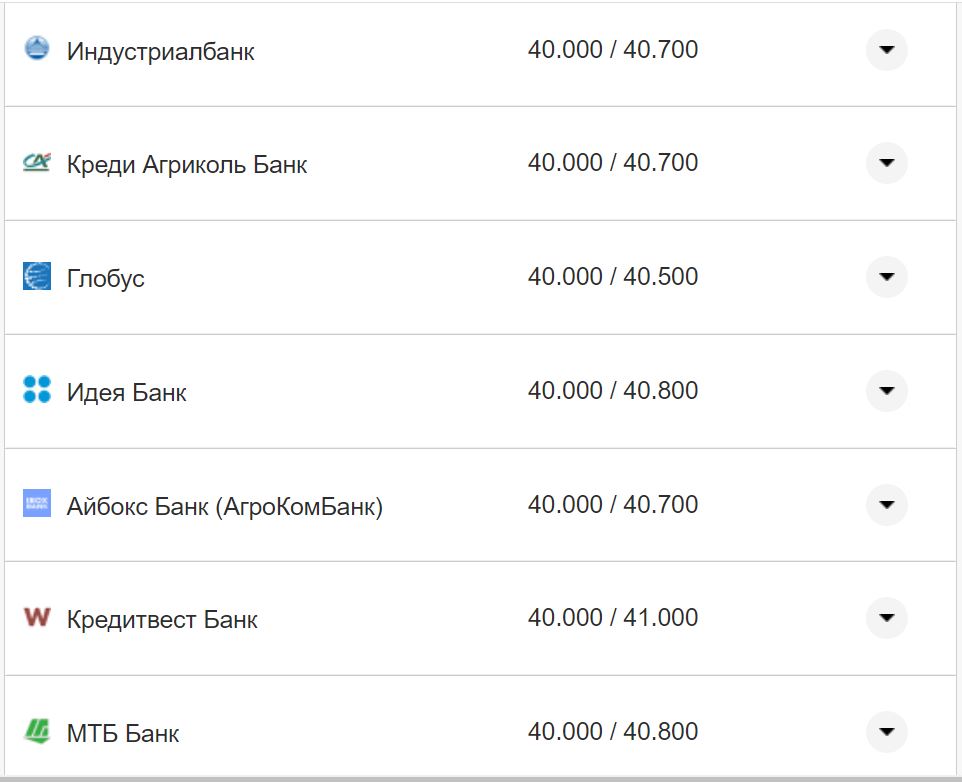The height and width of the screenshot is (782, 962).
Task: Click the Индустриалбанк logo icon
Action: 36,49
